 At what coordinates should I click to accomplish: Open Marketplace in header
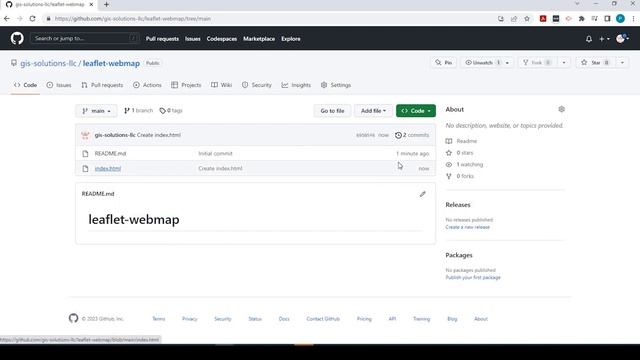[x=259, y=39]
